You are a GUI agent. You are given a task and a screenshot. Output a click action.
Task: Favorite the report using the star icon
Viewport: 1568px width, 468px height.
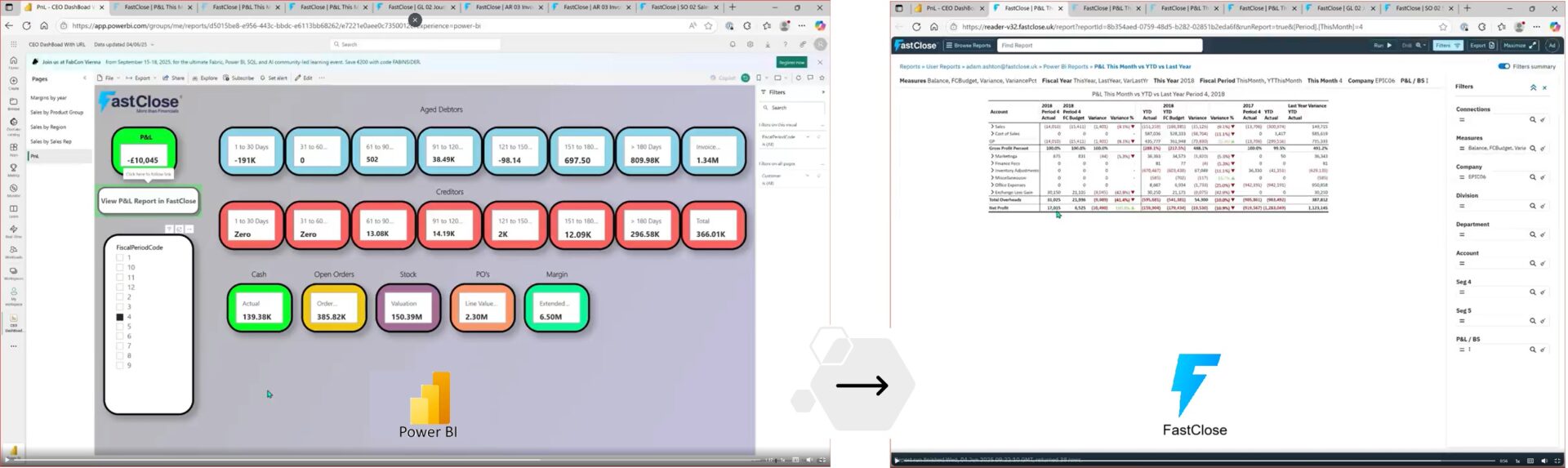(822, 78)
